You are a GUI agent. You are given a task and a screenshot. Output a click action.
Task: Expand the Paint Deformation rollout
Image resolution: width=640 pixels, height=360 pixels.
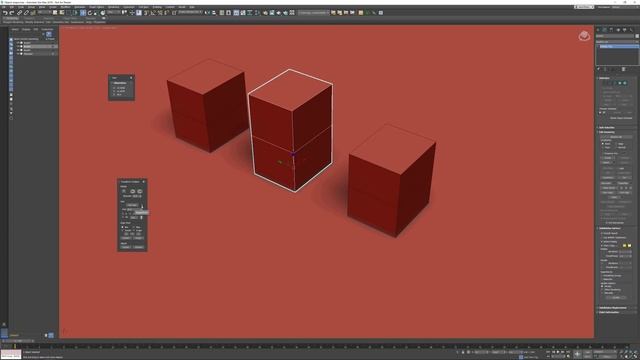[x=617, y=313]
